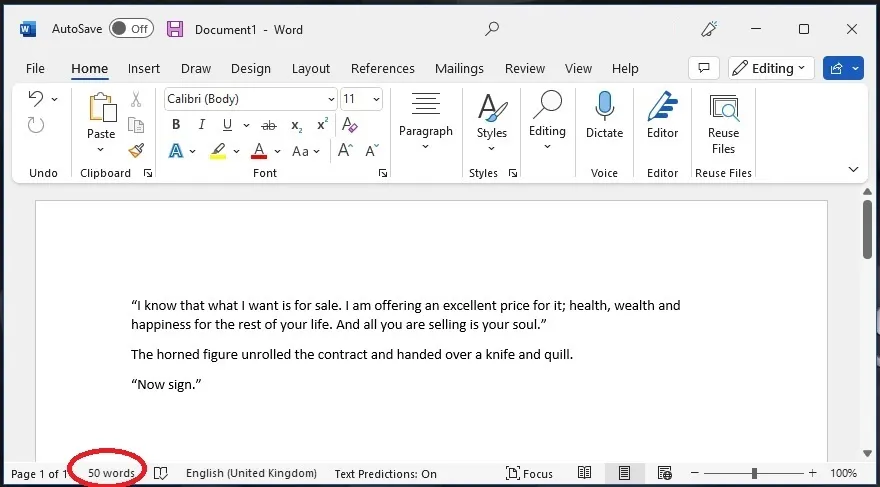
Task: Toggle the AutoSave switch
Action: [131, 29]
